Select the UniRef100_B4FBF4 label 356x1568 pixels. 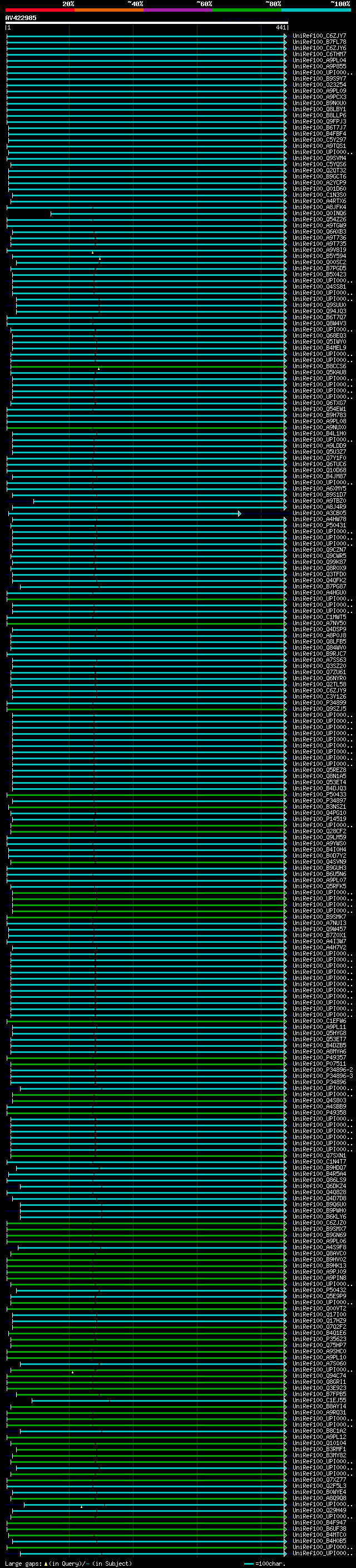(319, 134)
